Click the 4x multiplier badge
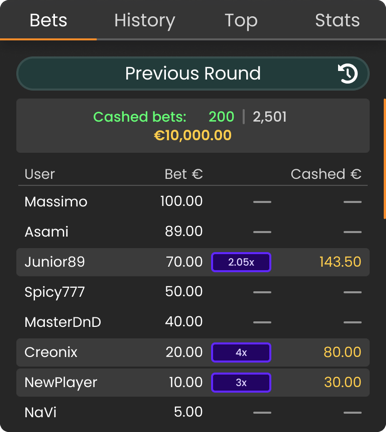 pyautogui.click(x=241, y=352)
